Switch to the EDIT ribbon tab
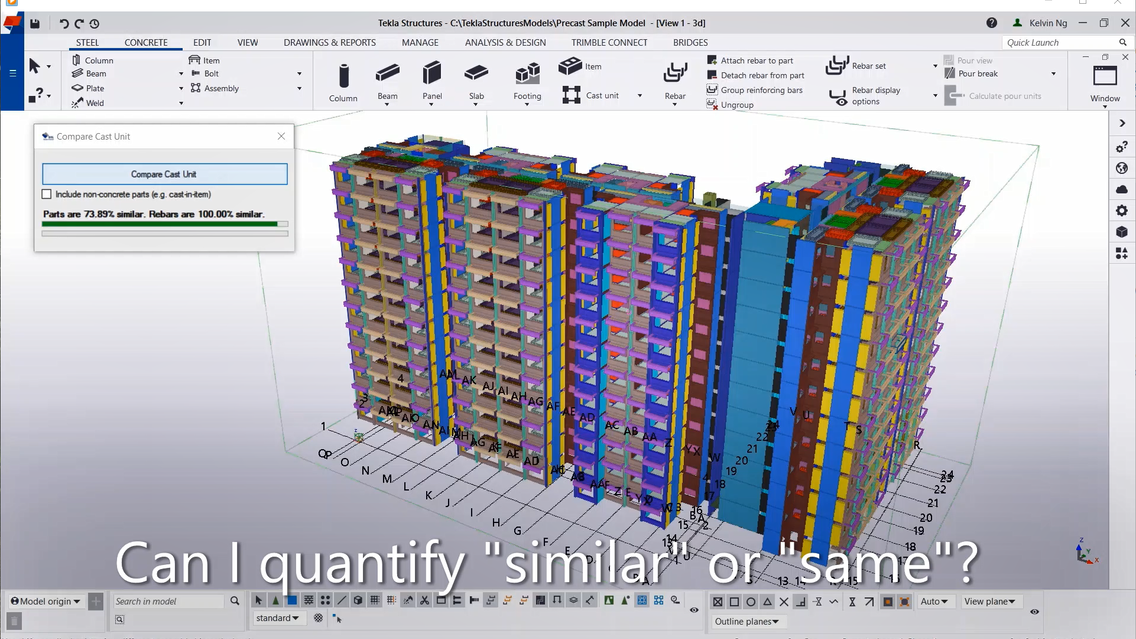 [x=202, y=43]
